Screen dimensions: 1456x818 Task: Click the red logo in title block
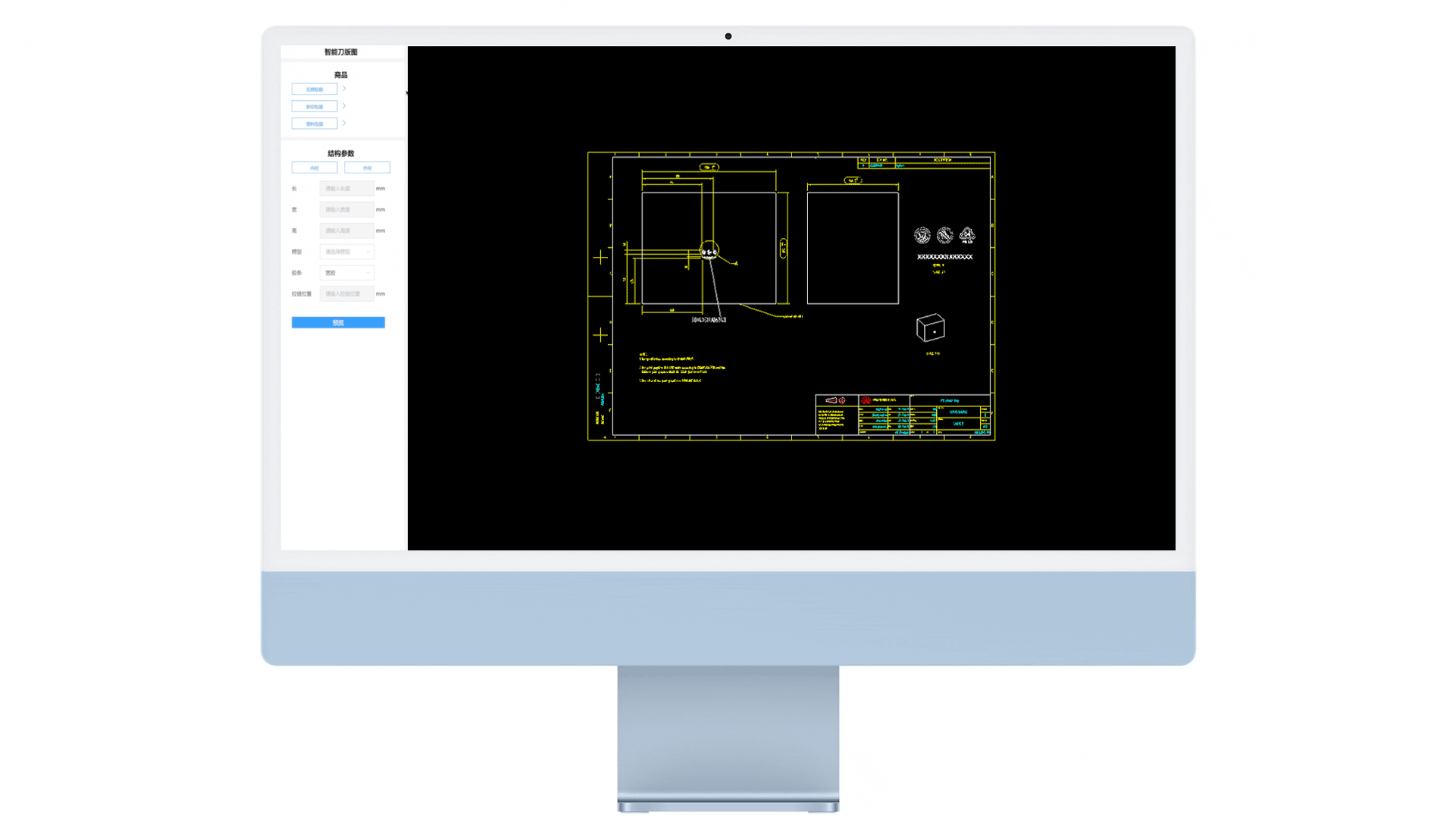click(x=866, y=400)
